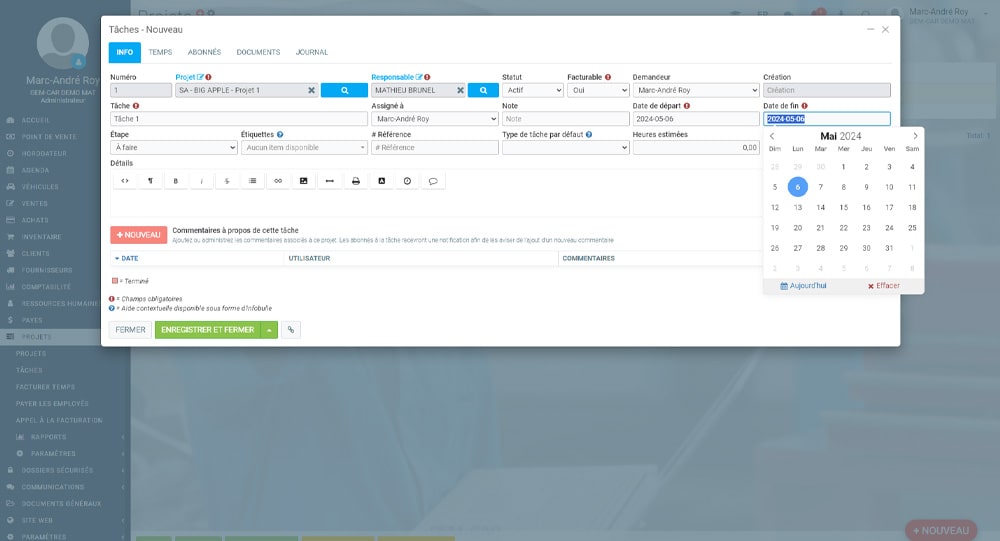This screenshot has height=541, width=1000.
Task: Click the print icon in the Détails toolbar
Action: pos(356,181)
